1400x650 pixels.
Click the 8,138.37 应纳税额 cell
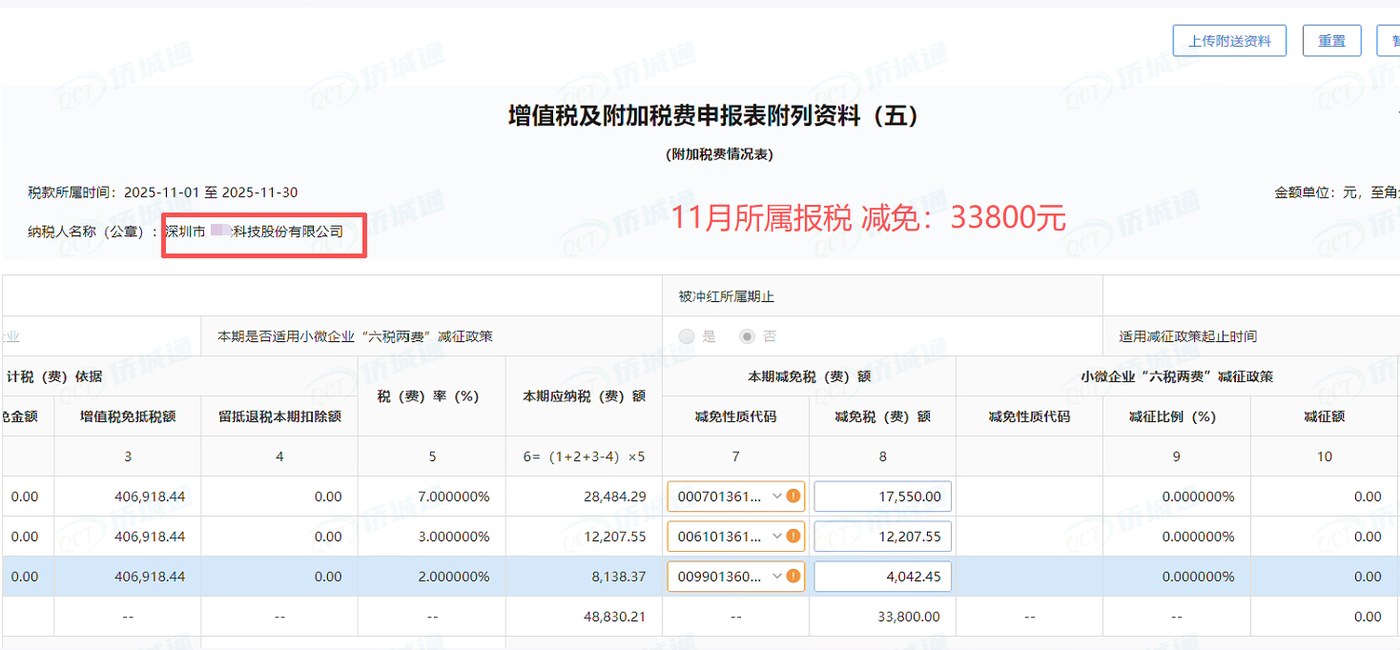(x=584, y=576)
